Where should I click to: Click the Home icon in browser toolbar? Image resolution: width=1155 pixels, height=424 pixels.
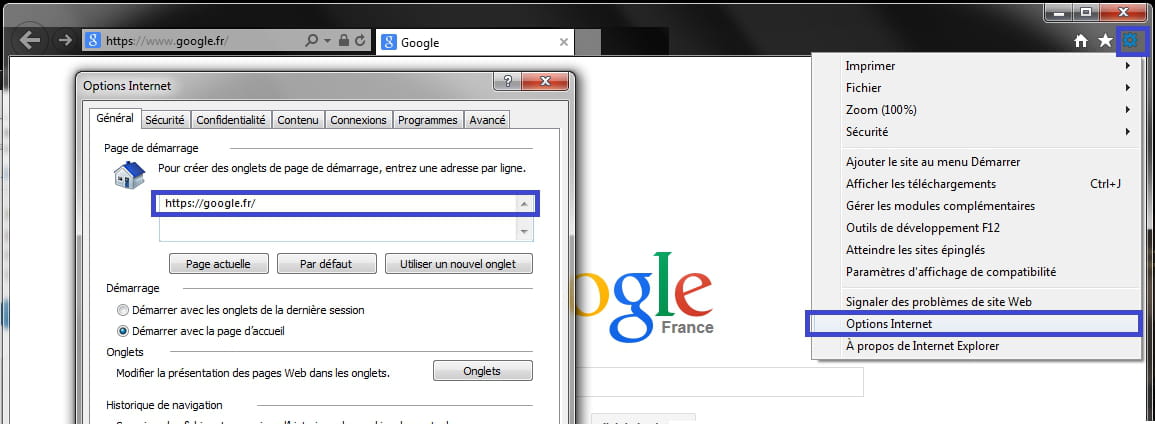point(1081,41)
